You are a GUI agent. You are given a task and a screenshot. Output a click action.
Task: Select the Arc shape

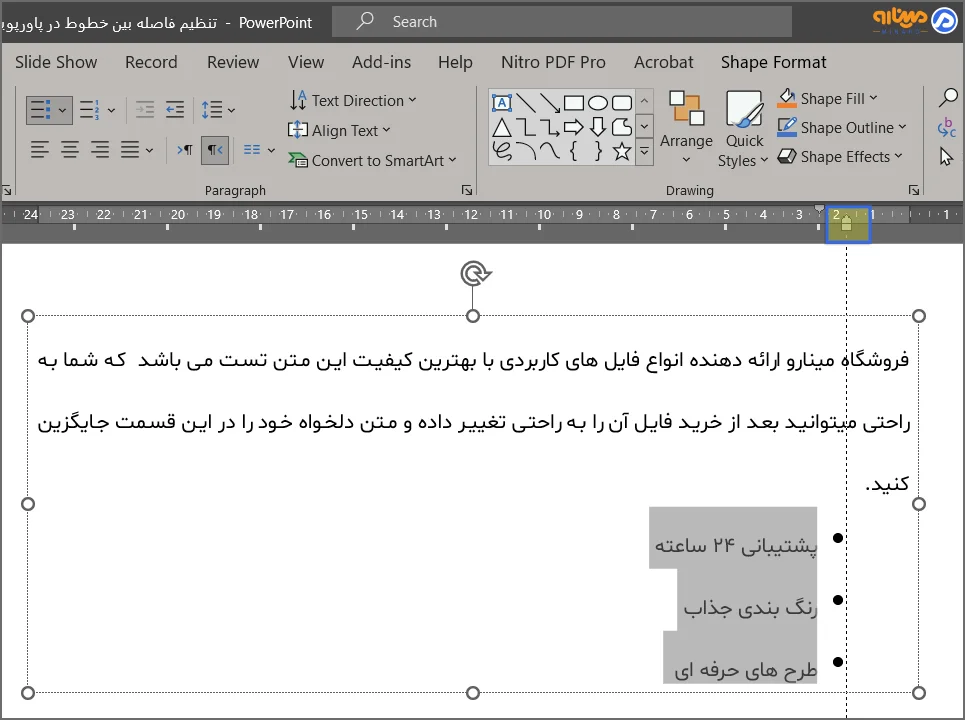[526, 151]
